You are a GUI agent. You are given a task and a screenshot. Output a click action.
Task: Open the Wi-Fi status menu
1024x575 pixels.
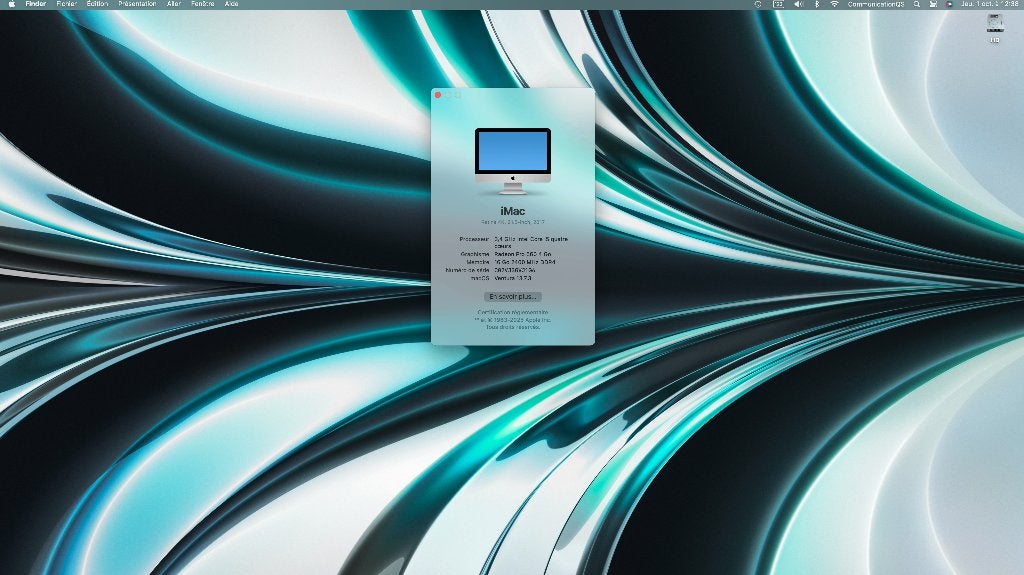click(834, 4)
